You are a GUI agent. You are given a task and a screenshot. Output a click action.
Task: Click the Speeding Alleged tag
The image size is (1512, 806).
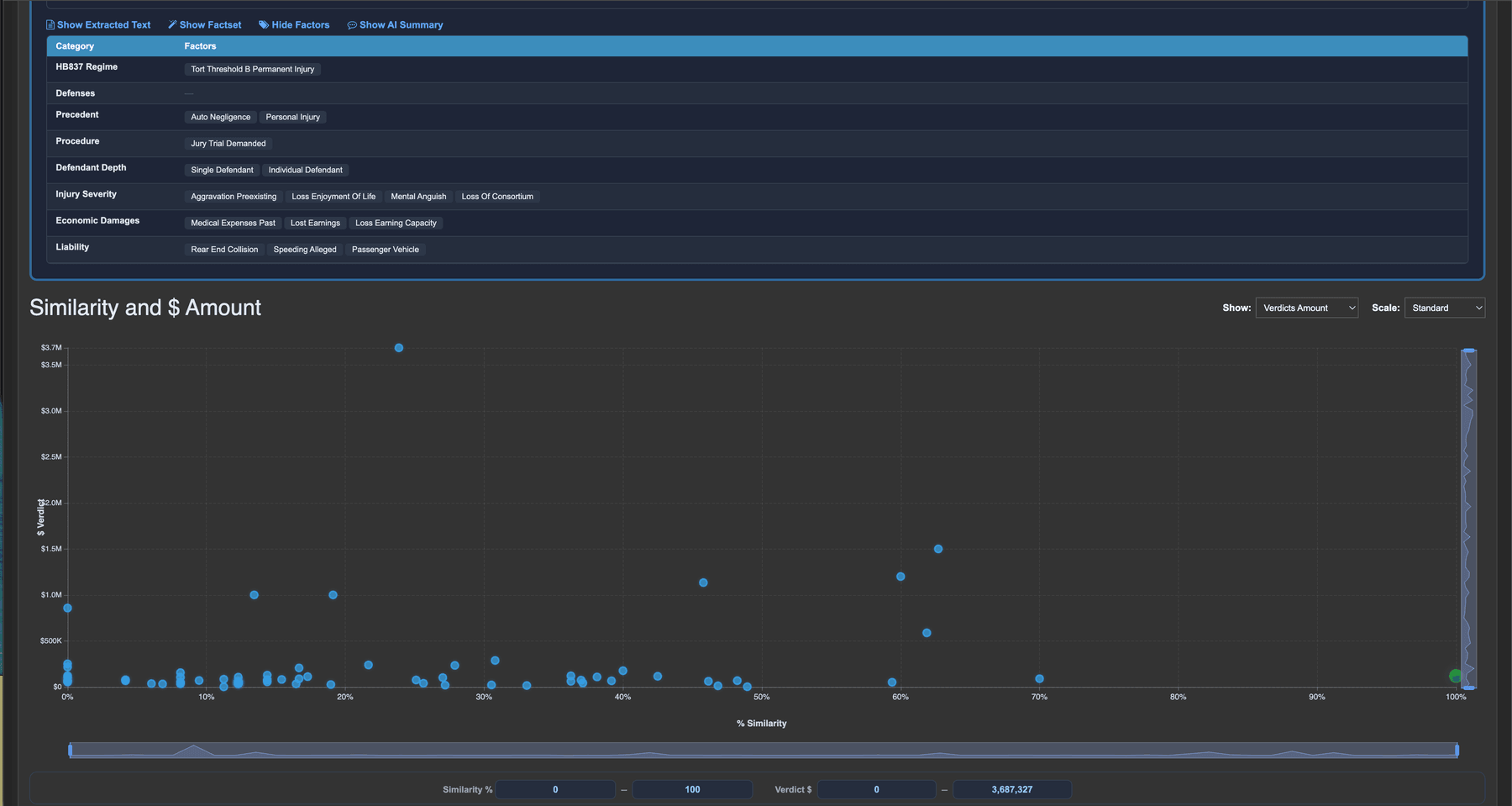(x=305, y=250)
